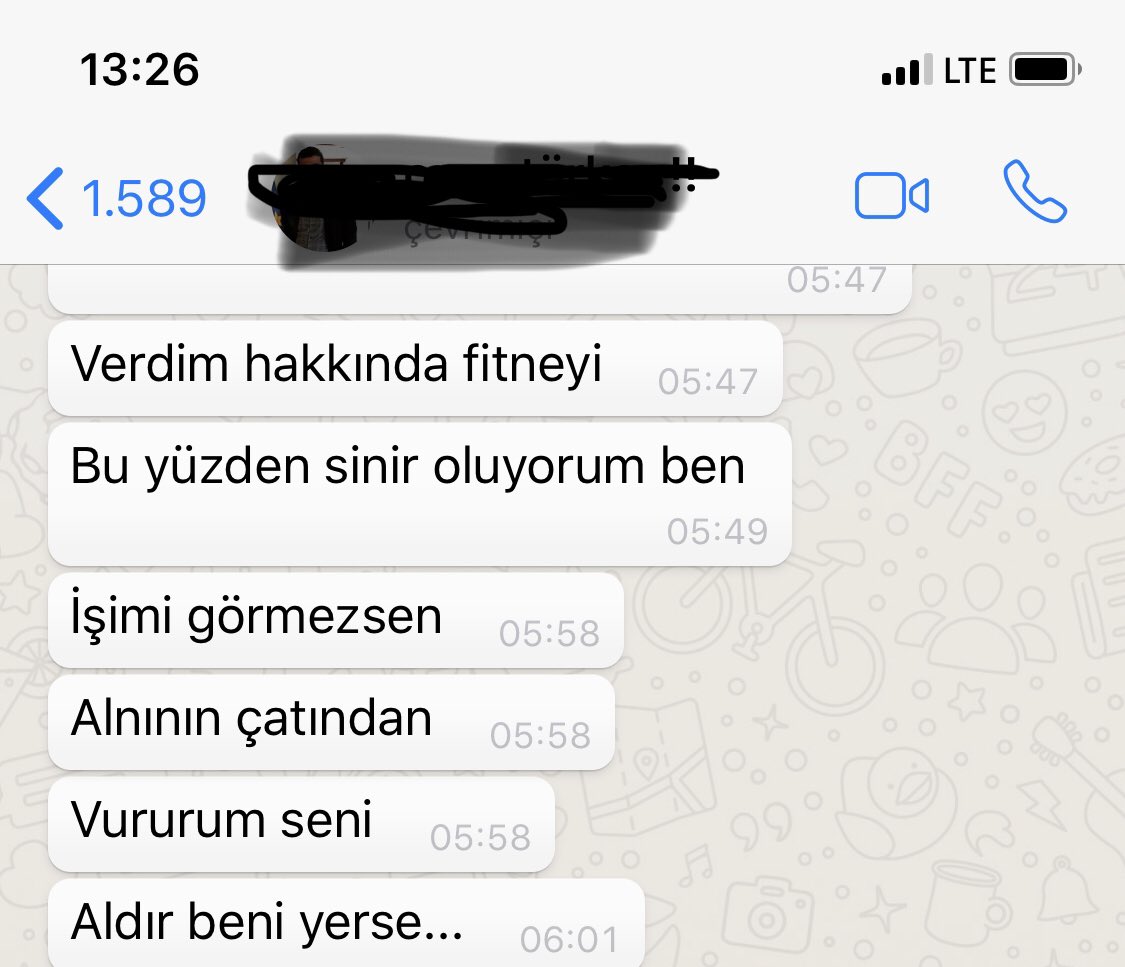The height and width of the screenshot is (967, 1125).
Task: Open the contact's profile picture
Action: click(316, 199)
